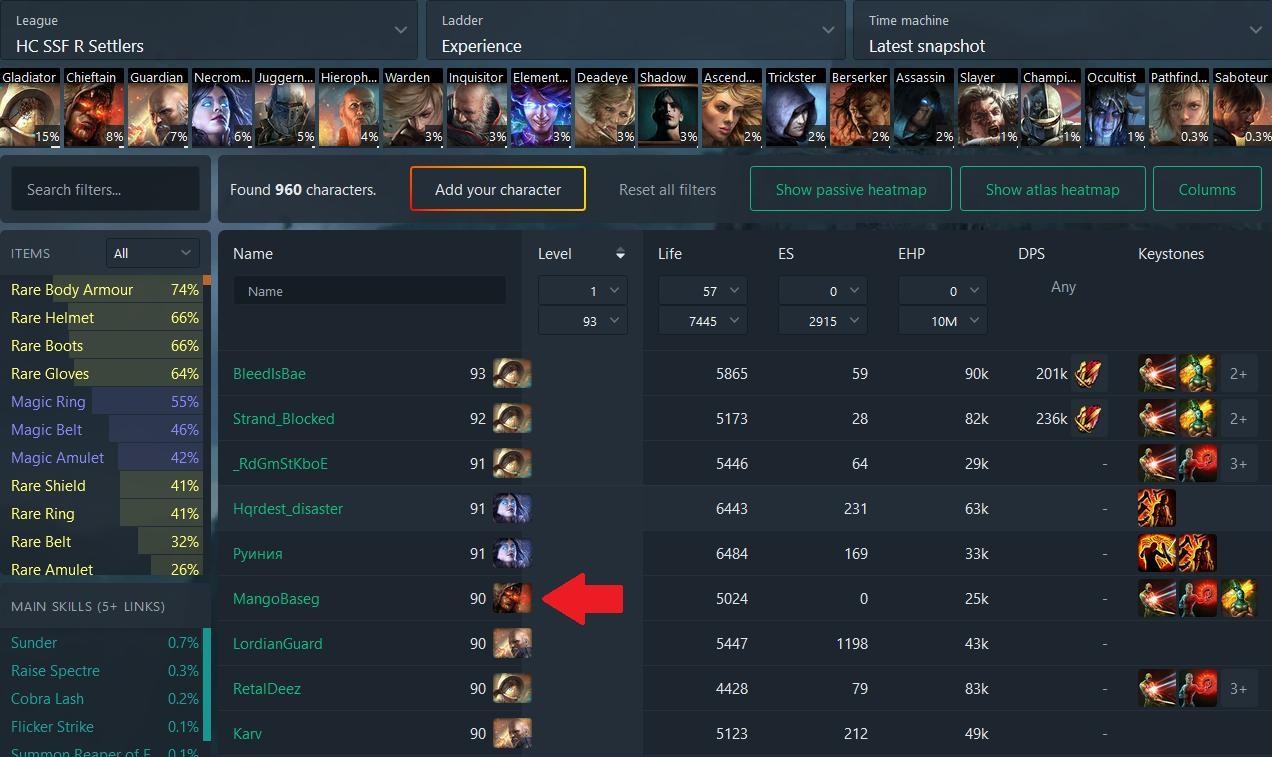1272x757 pixels.
Task: Toggle the Sunder main skill filter
Action: (105, 643)
